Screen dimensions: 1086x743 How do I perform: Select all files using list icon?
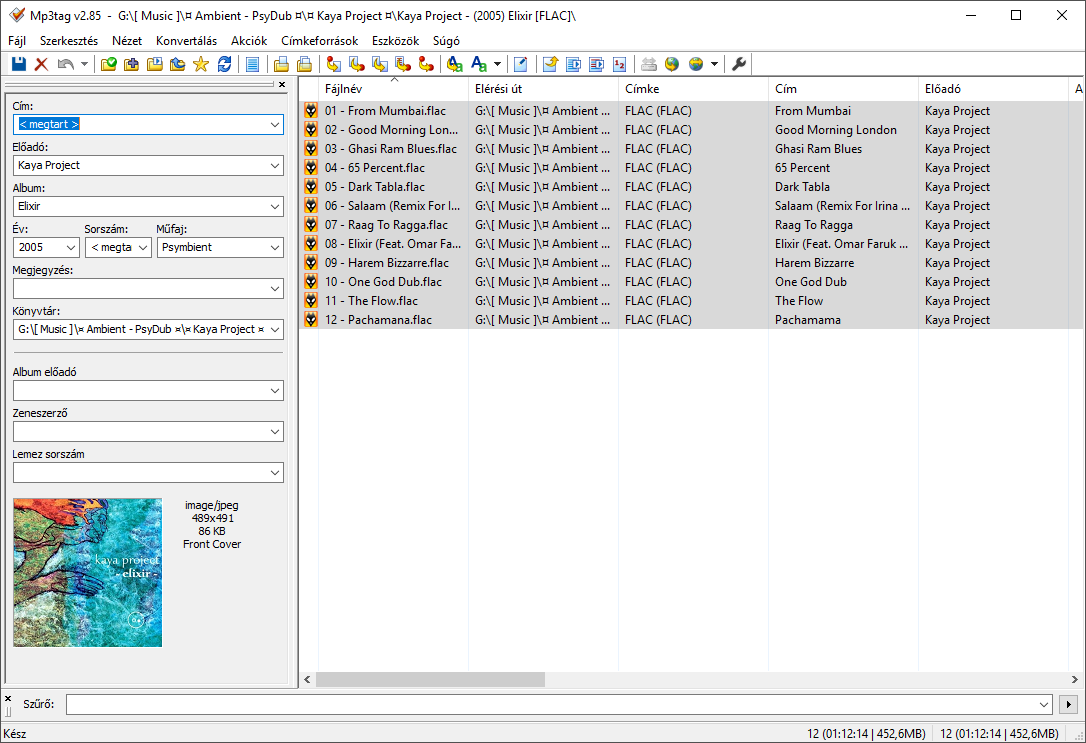(253, 64)
